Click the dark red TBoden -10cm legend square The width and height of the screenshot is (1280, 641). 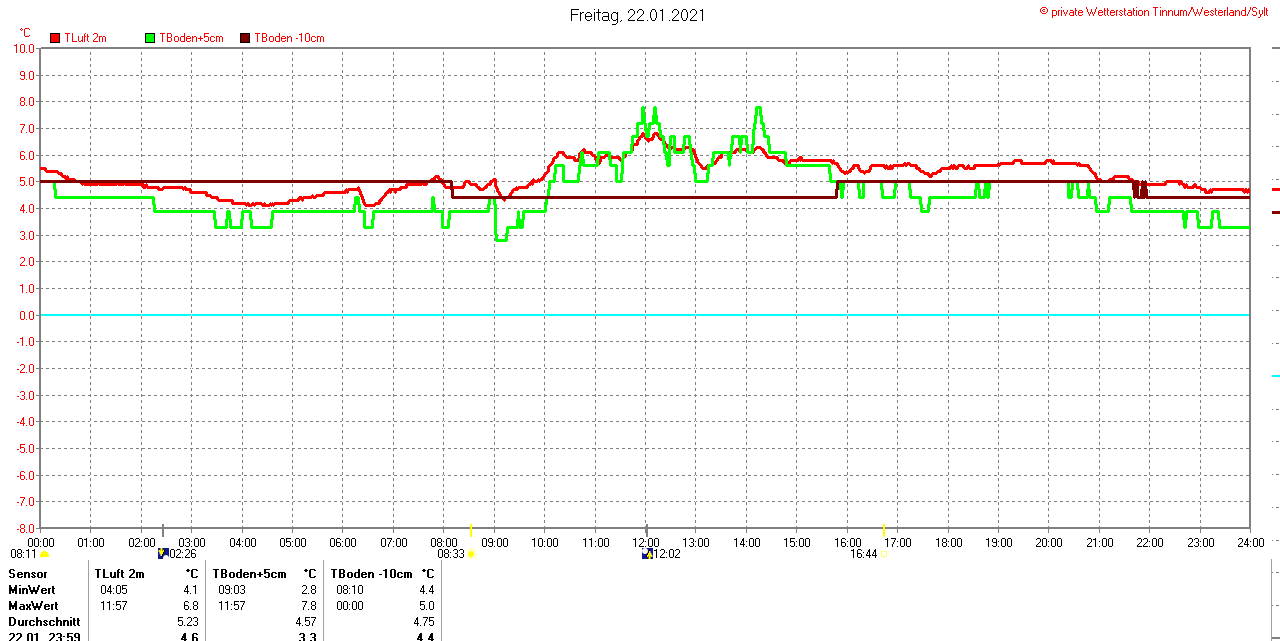point(245,38)
